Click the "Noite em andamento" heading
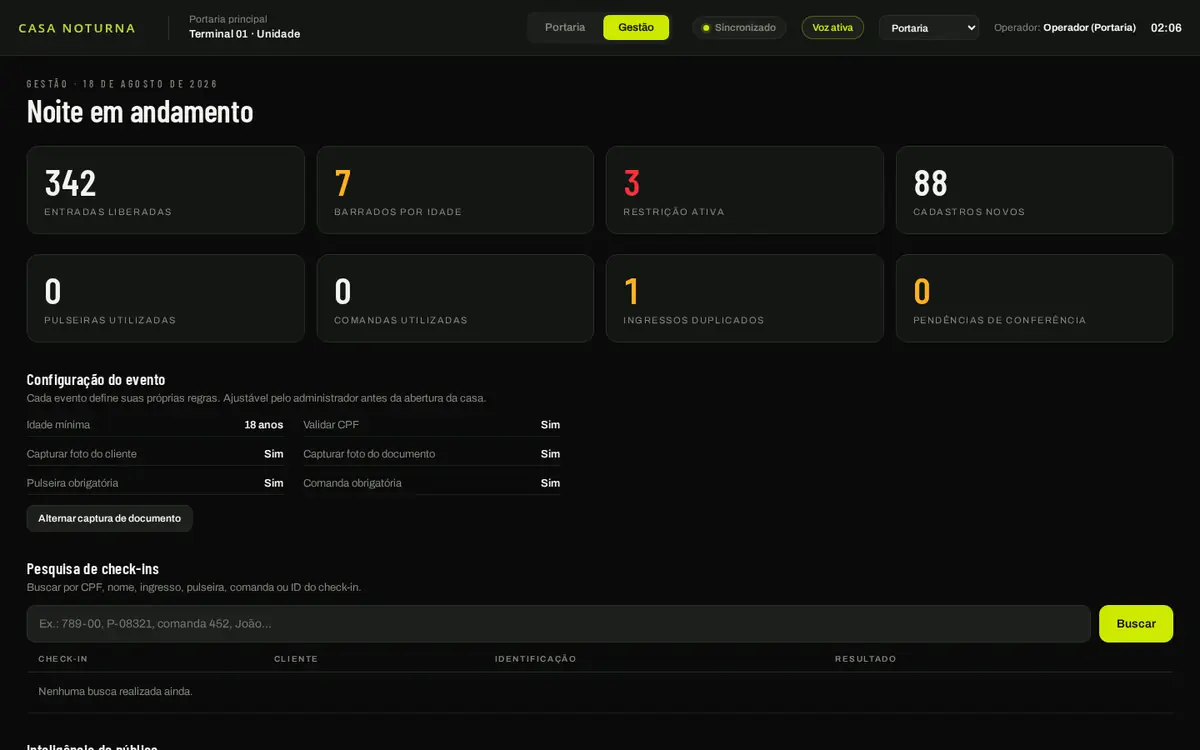The image size is (1200, 750). click(x=140, y=111)
